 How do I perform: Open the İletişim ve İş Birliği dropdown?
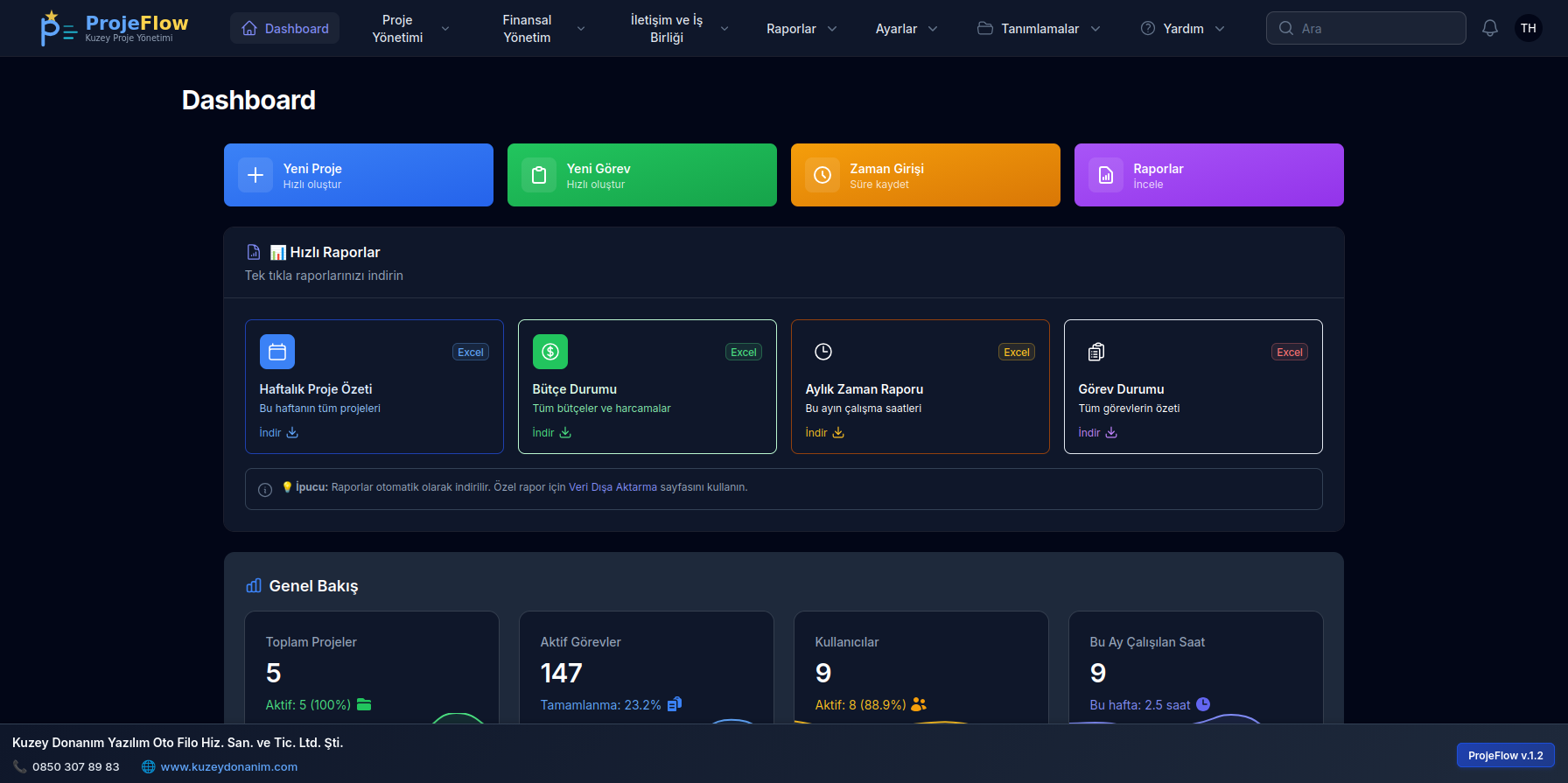coord(677,29)
